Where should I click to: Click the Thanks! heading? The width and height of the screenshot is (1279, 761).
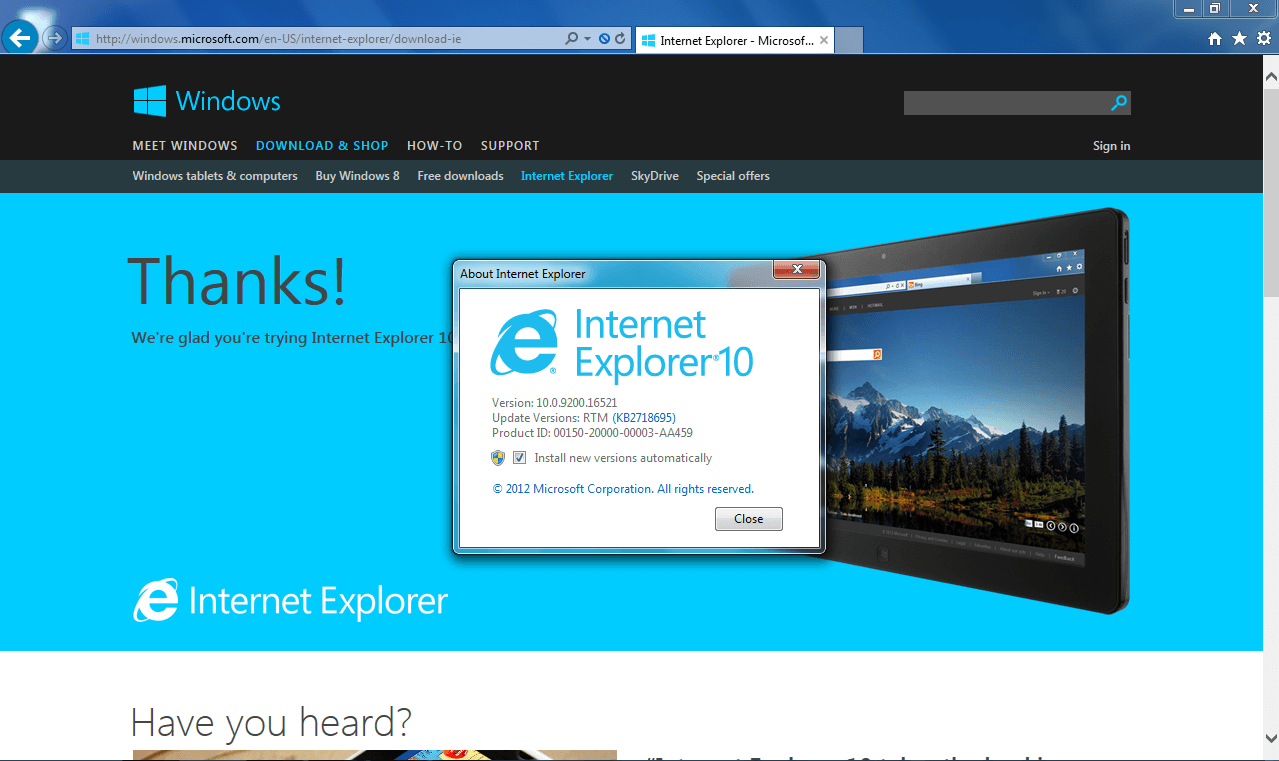point(237,280)
